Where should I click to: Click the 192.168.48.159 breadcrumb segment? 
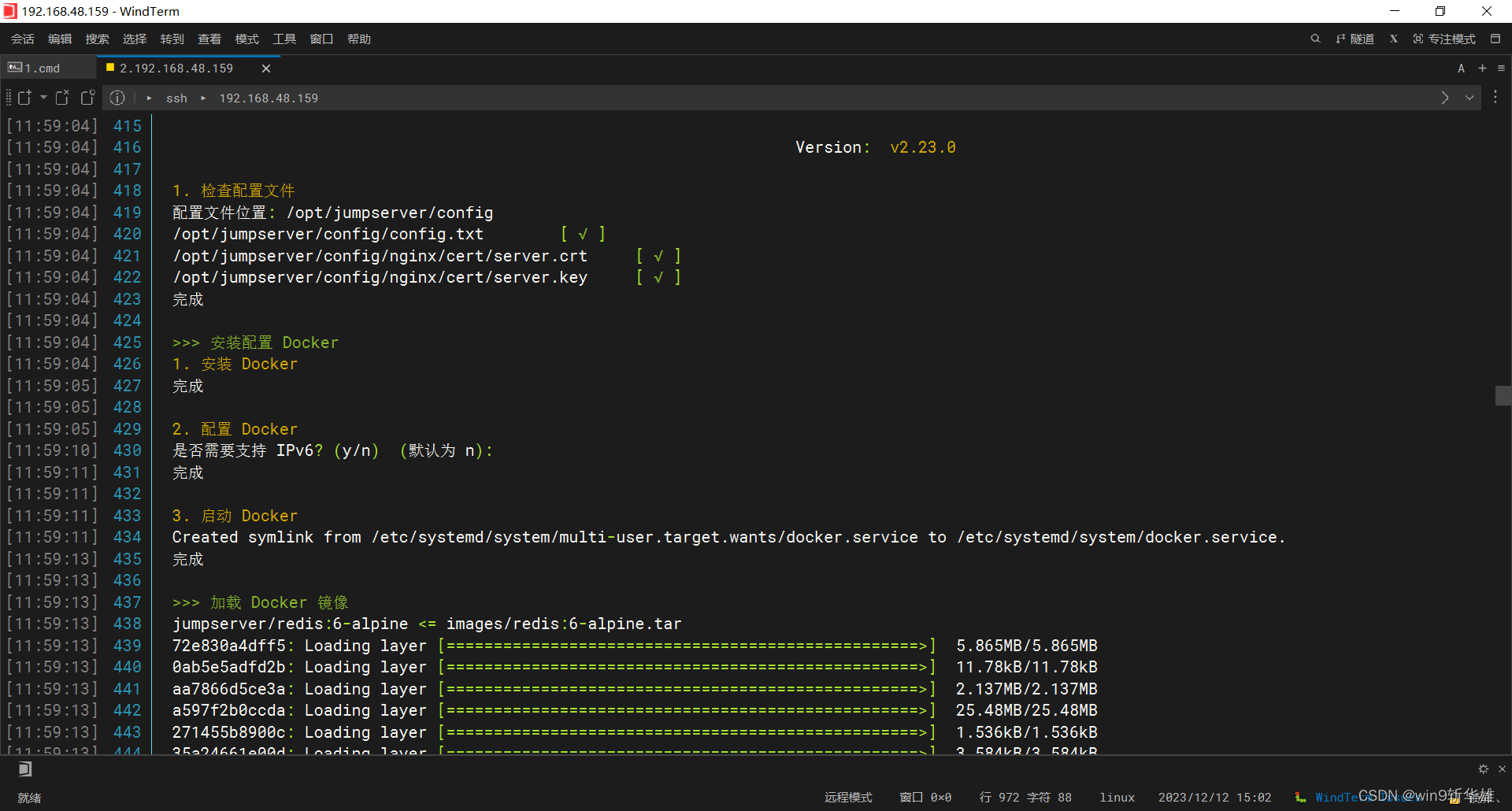tap(269, 98)
